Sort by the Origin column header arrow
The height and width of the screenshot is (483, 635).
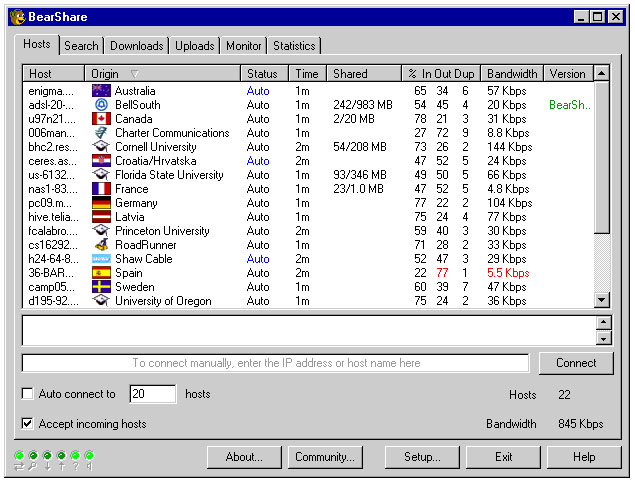[134, 74]
